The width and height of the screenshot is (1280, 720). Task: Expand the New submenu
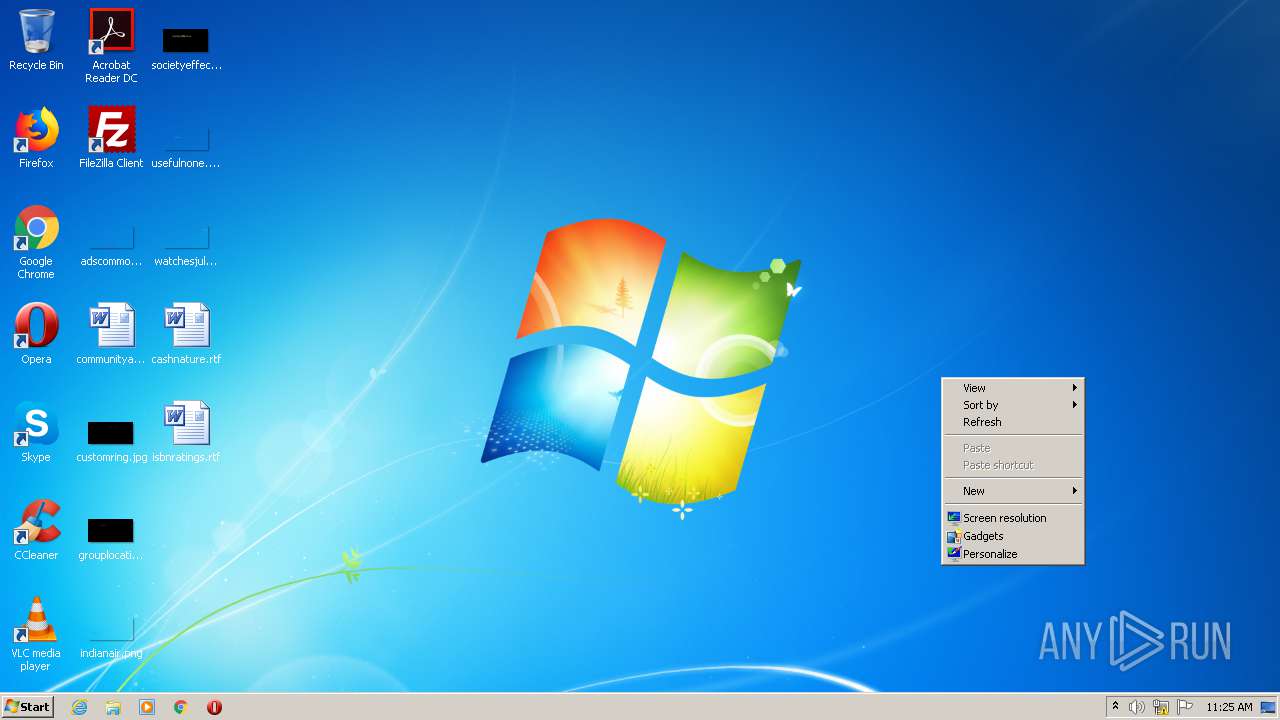[1013, 491]
